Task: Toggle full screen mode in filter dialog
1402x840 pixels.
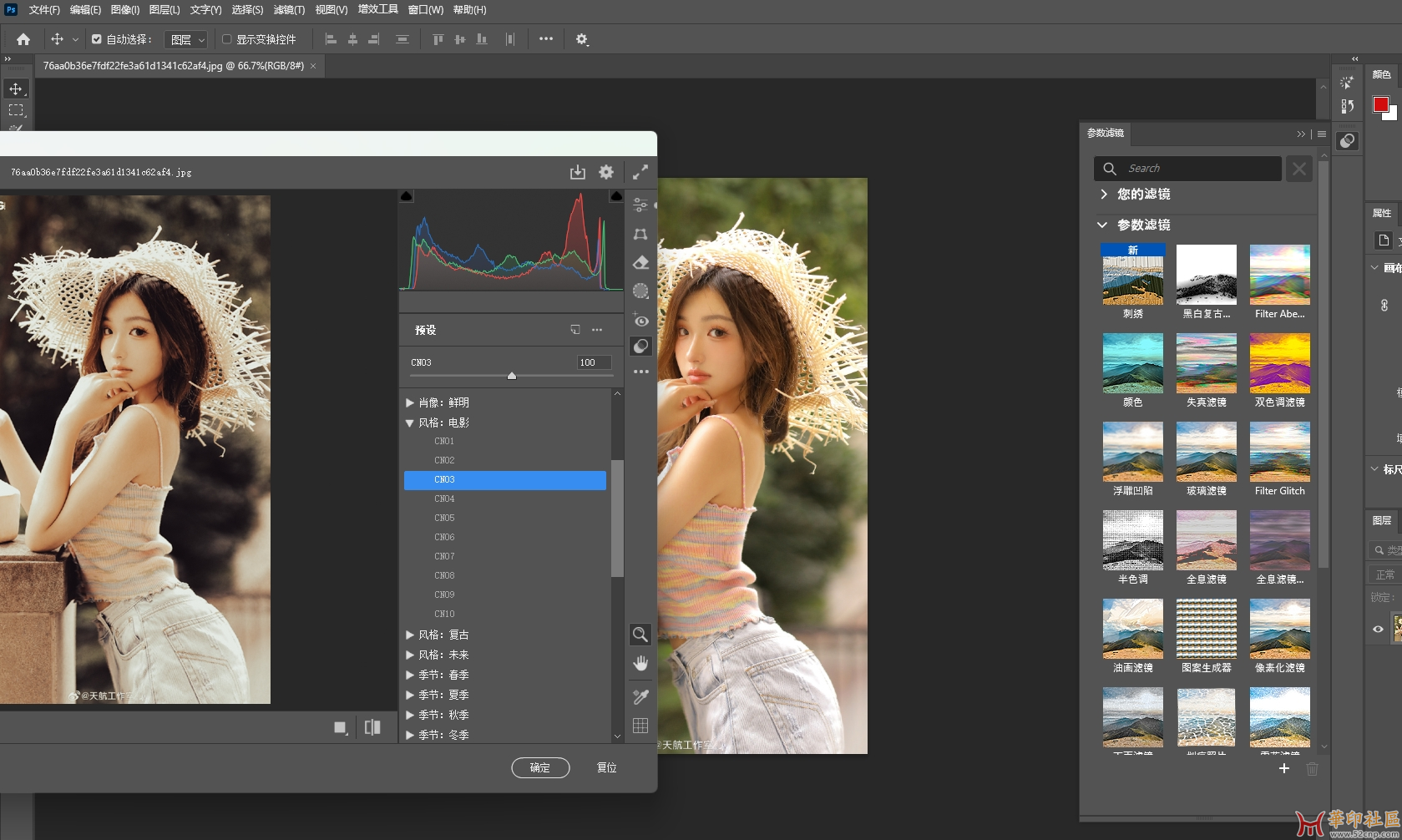Action: point(640,172)
